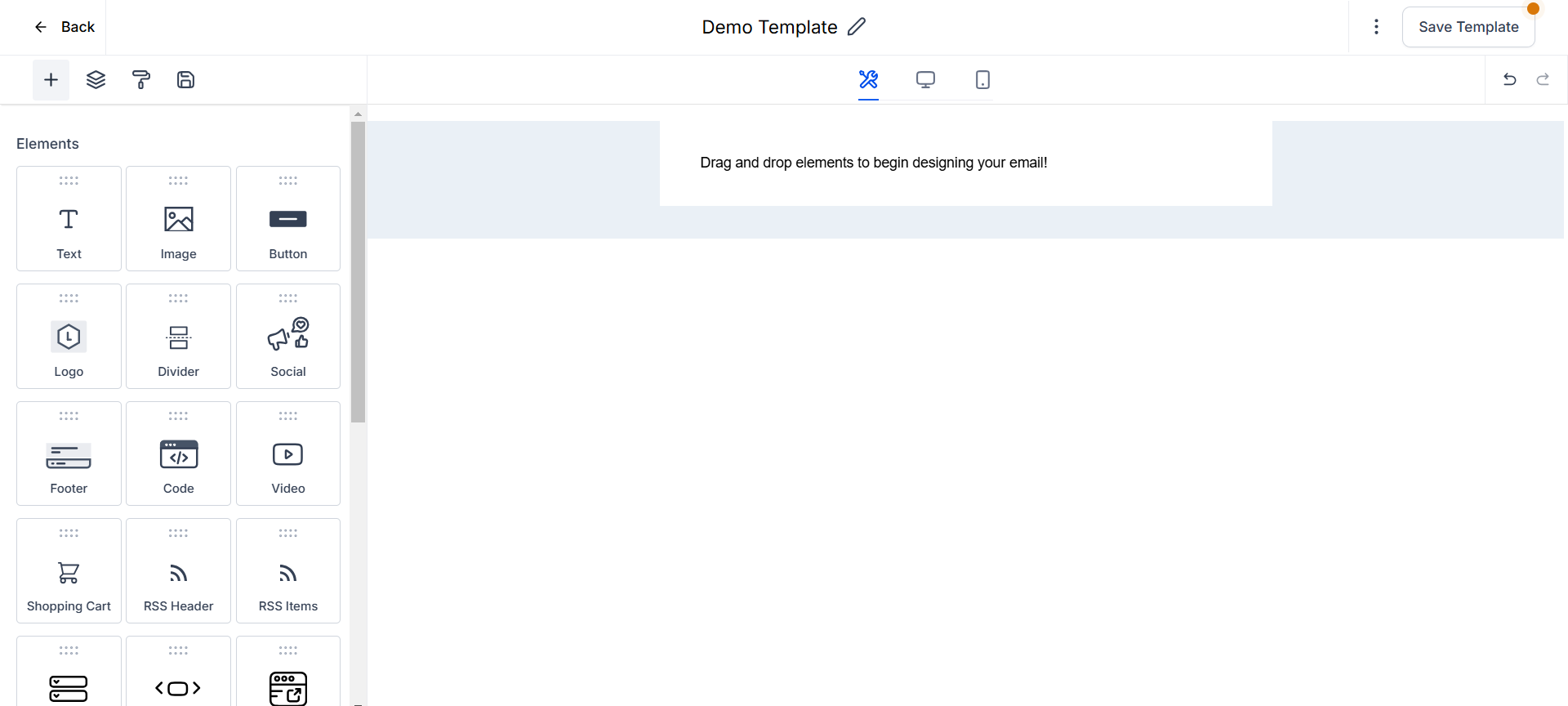Click the empty email canvas drop area
Screen dimensions: 1568x706
click(965, 163)
